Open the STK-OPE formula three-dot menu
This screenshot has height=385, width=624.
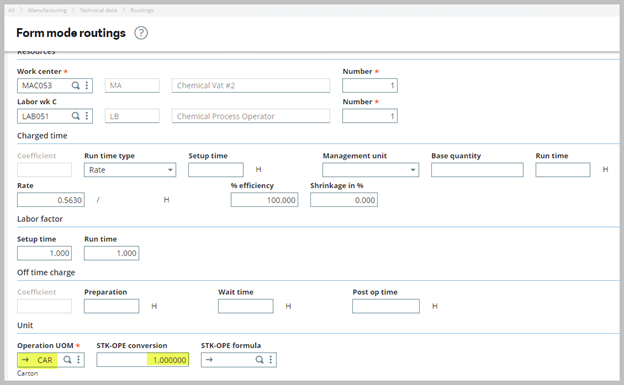[271, 360]
